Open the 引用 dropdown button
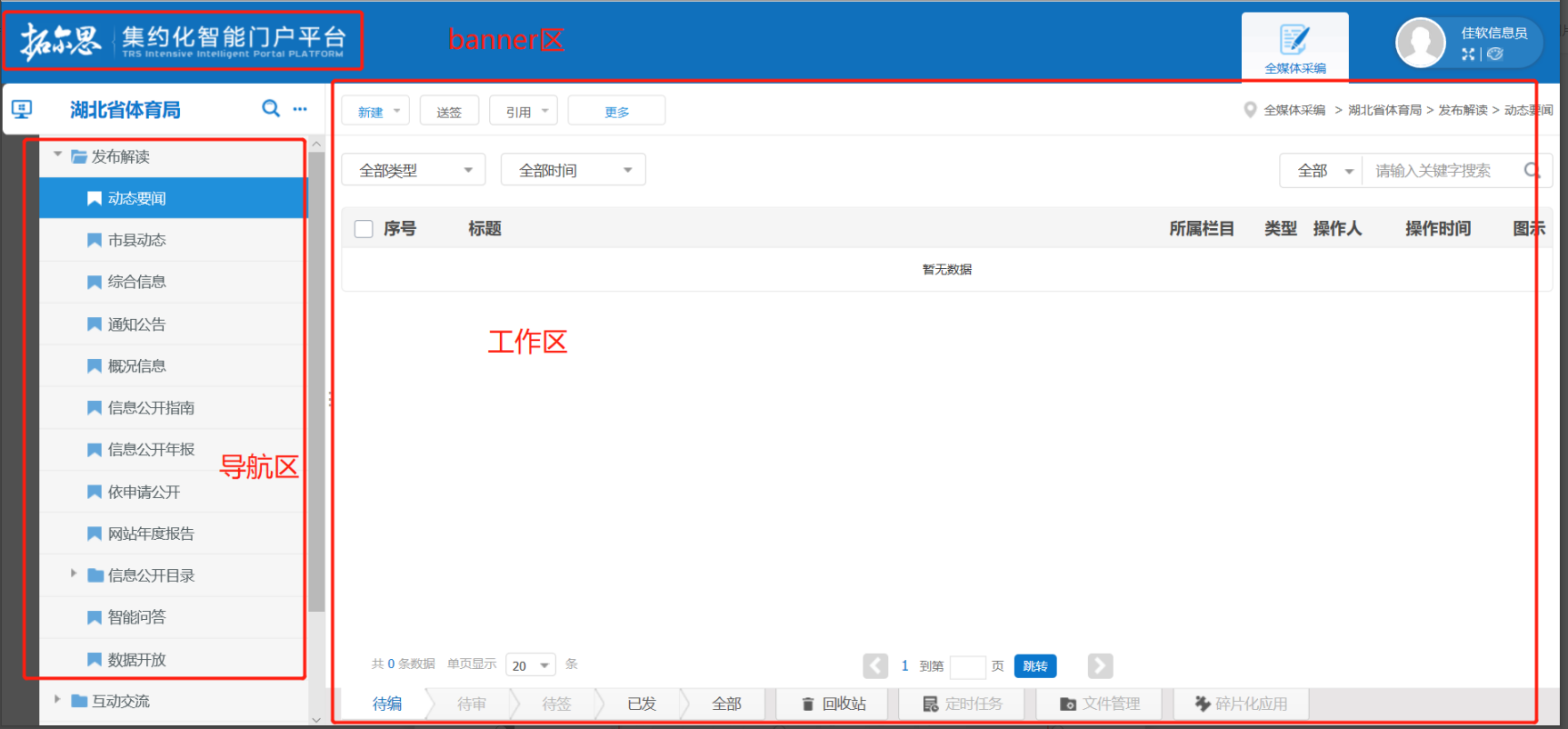This screenshot has height=729, width=1568. (x=524, y=111)
